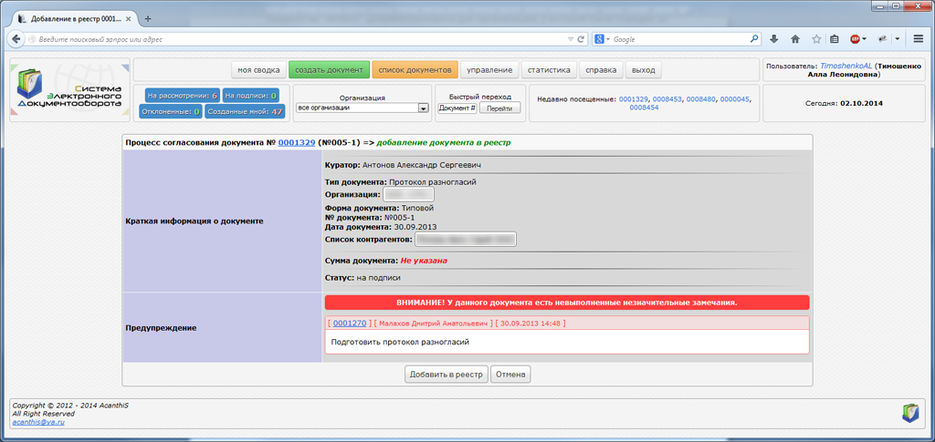The width and height of the screenshot is (935, 442).
Task: Open the search engine chooser arrow
Action: coord(608,39)
